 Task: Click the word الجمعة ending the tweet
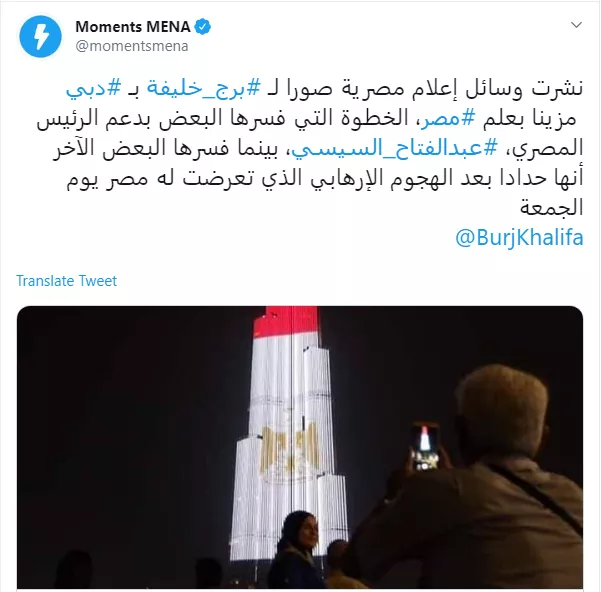552,208
